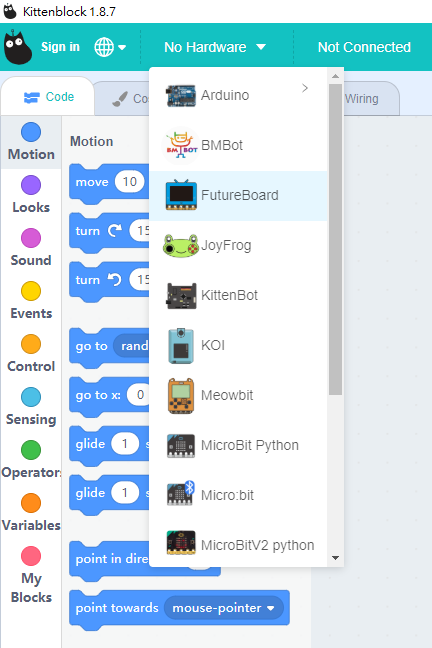This screenshot has width=432, height=648.
Task: Choose the BMBot robot icon
Action: (181, 145)
